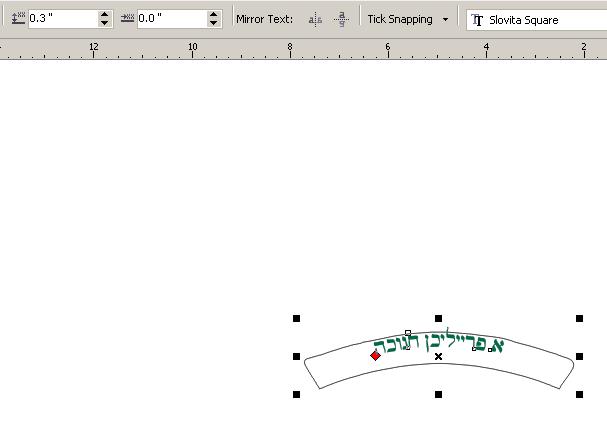Click the distance from path icon

(x=18, y=18)
